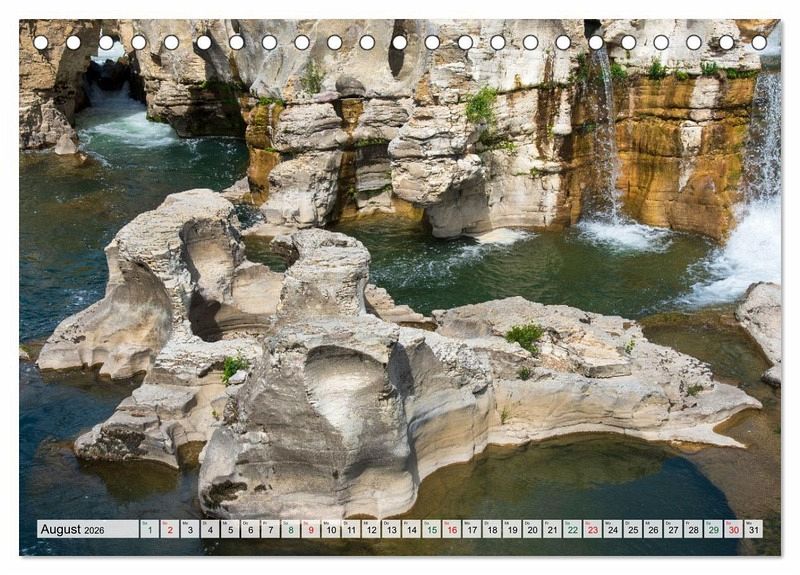This screenshot has width=800, height=575.
Task: Select the green date 22
Action: pyautogui.click(x=572, y=529)
